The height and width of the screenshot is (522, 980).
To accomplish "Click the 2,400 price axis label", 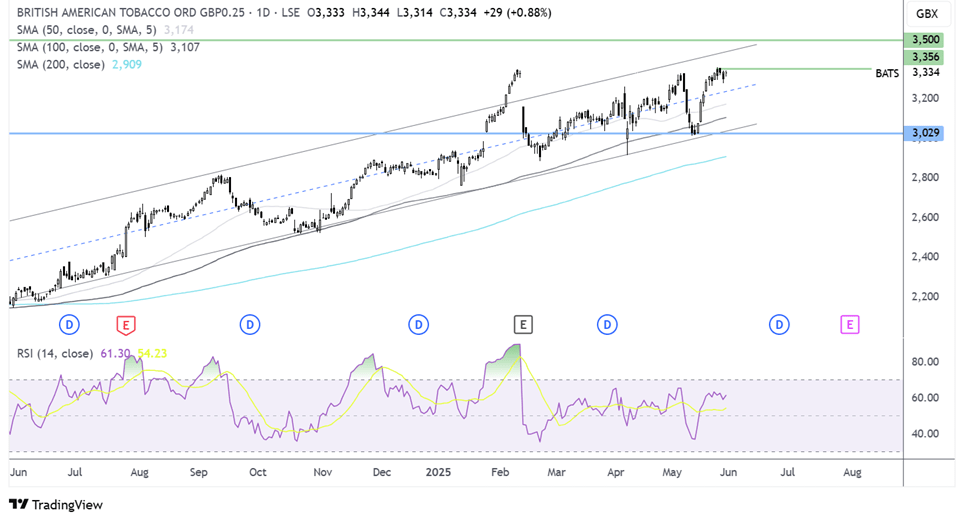I will tap(926, 257).
